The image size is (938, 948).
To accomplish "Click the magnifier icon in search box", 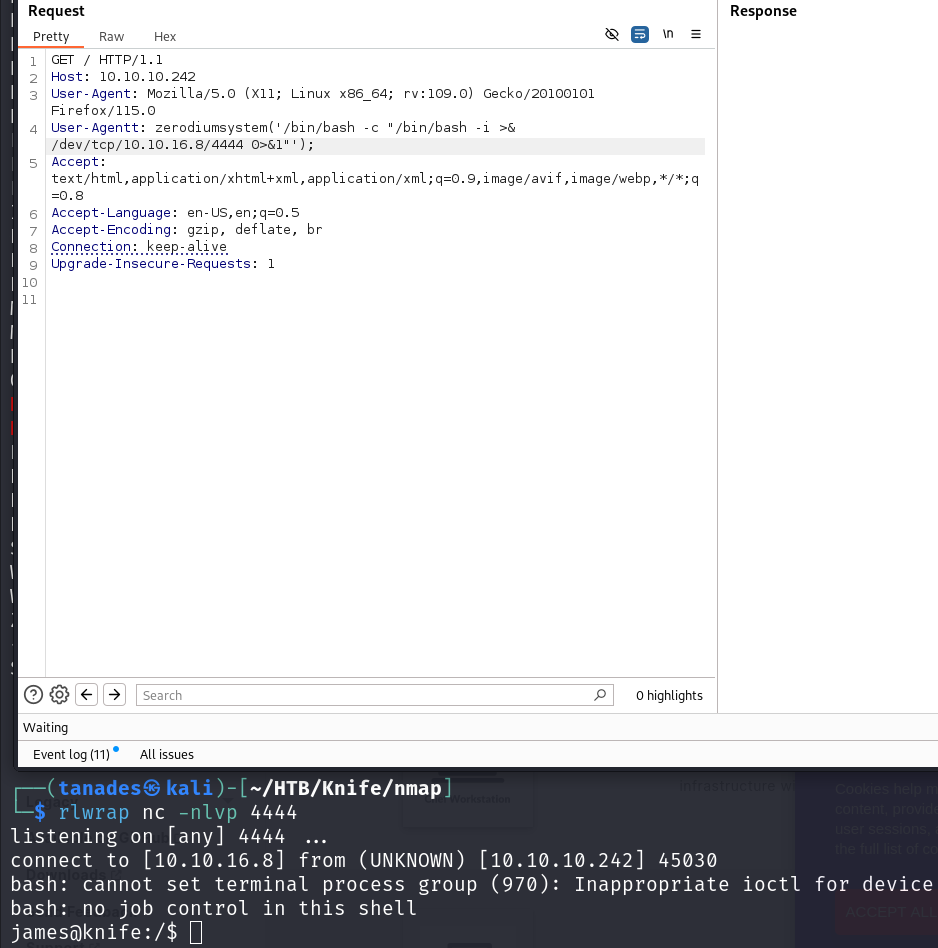I will pyautogui.click(x=600, y=695).
